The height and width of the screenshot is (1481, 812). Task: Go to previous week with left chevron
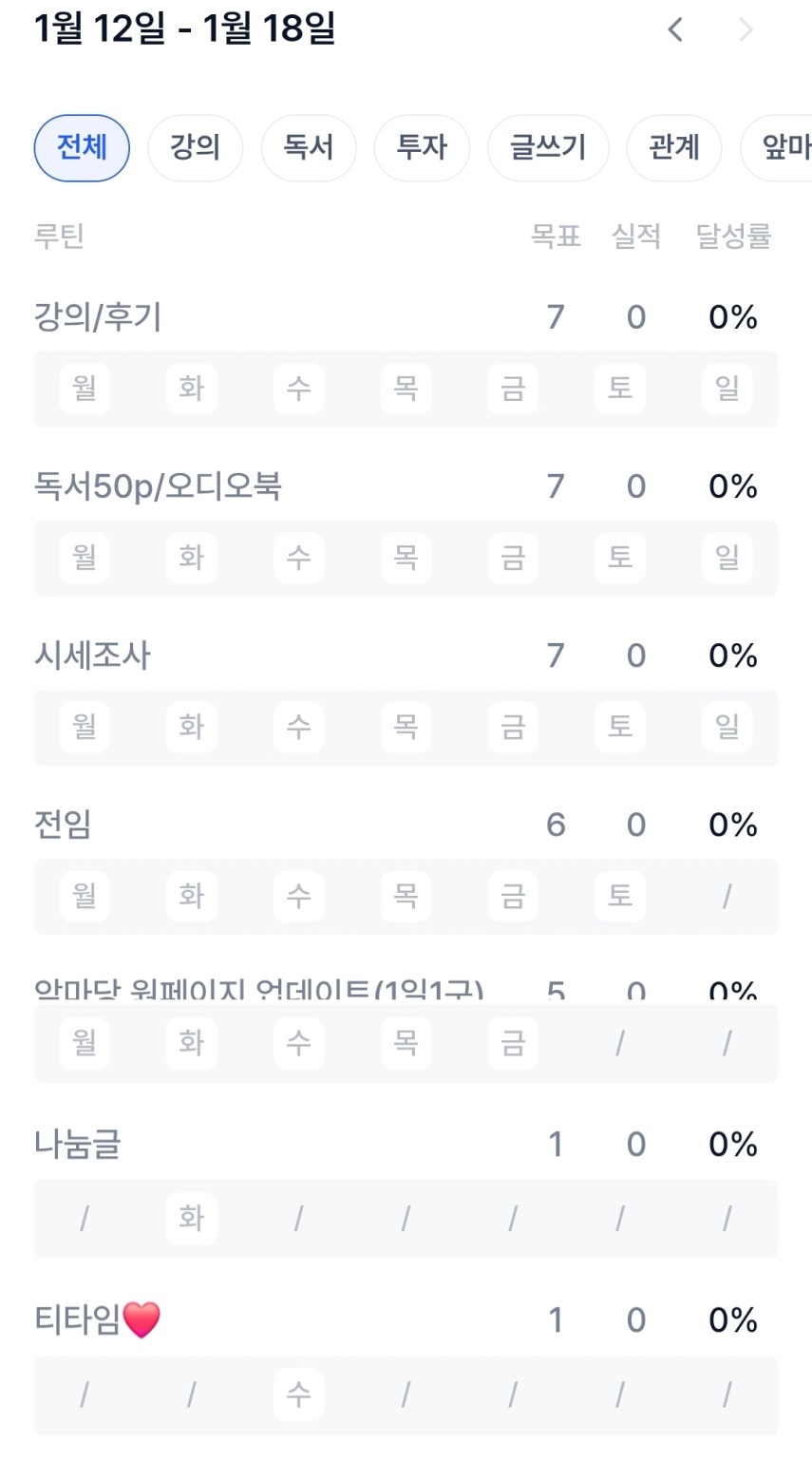pos(675,29)
